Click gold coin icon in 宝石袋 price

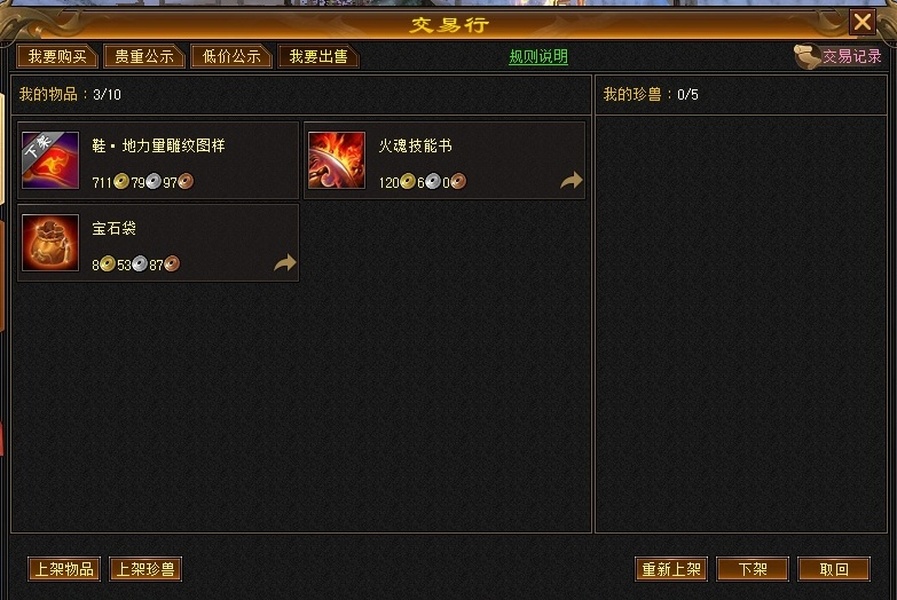click(x=108, y=264)
